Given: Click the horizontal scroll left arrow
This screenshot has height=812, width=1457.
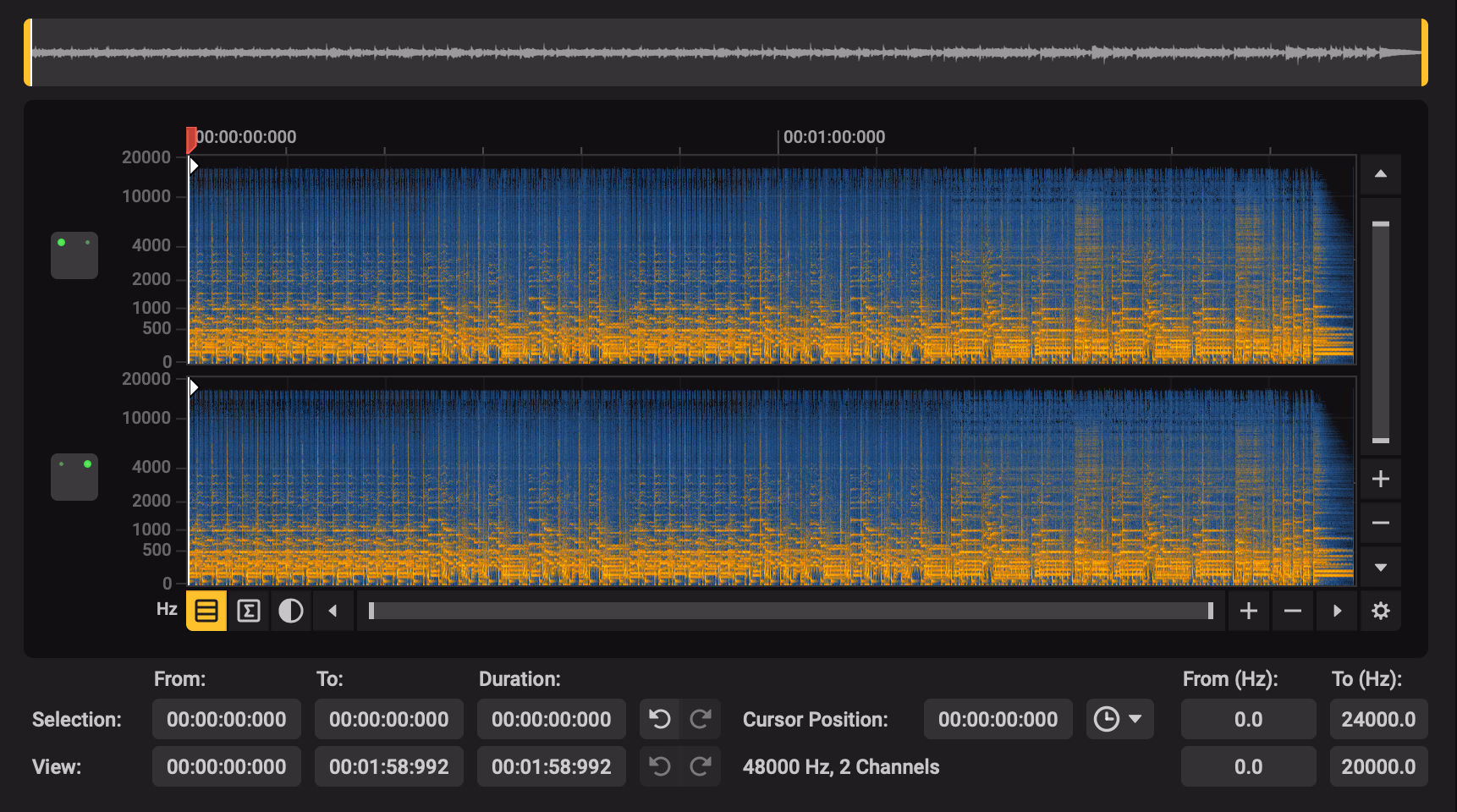Looking at the screenshot, I should click(x=333, y=611).
